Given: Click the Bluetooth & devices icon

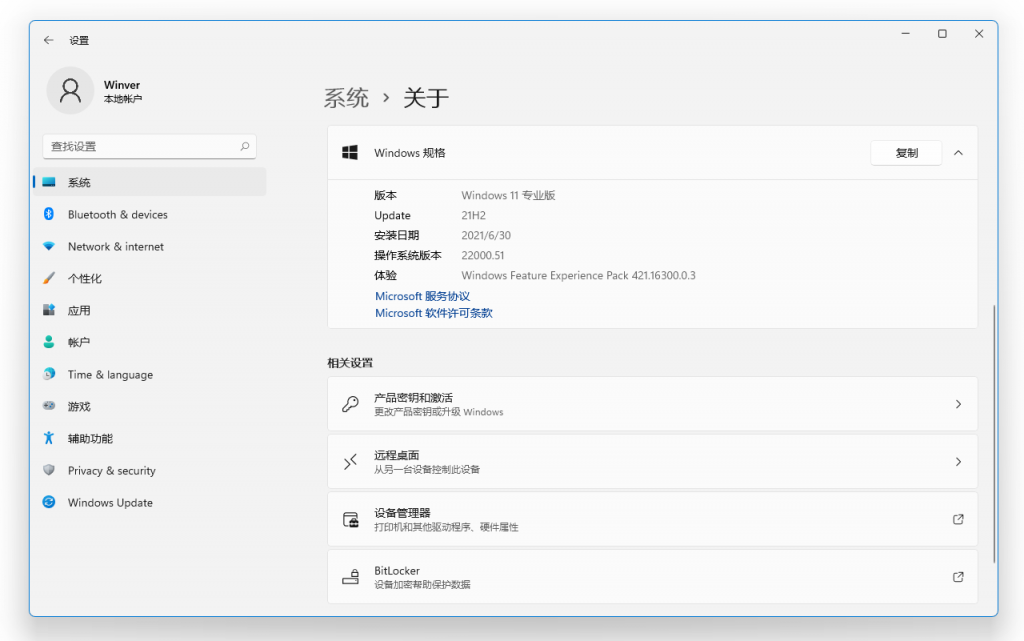Looking at the screenshot, I should click(49, 214).
